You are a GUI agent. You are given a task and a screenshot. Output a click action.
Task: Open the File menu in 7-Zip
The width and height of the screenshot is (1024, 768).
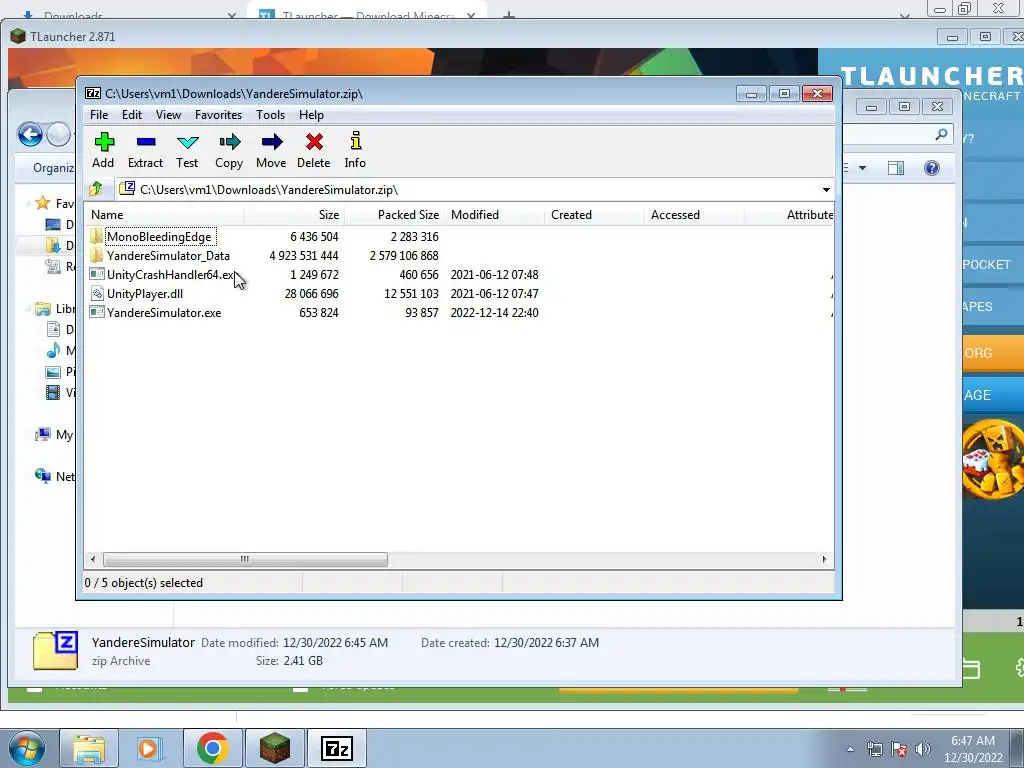(x=99, y=115)
